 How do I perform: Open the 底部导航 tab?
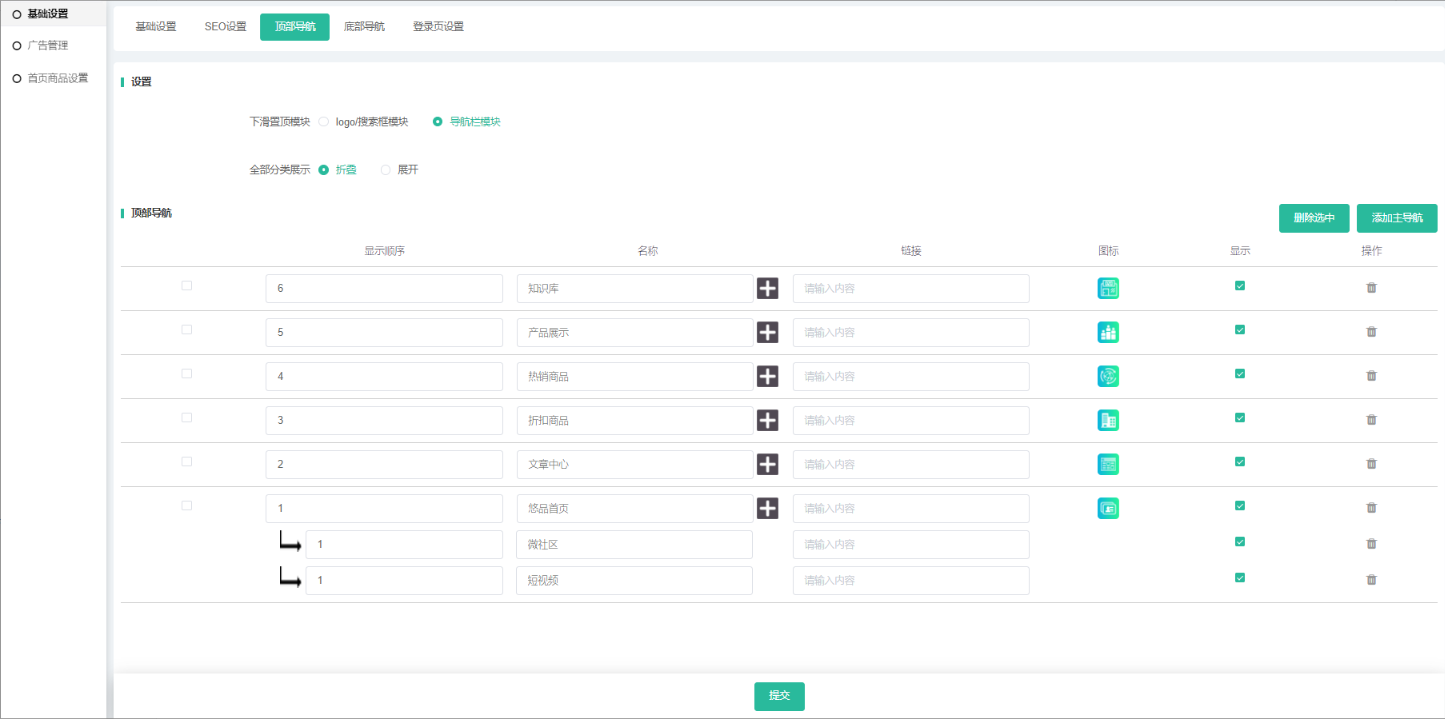pyautogui.click(x=364, y=27)
